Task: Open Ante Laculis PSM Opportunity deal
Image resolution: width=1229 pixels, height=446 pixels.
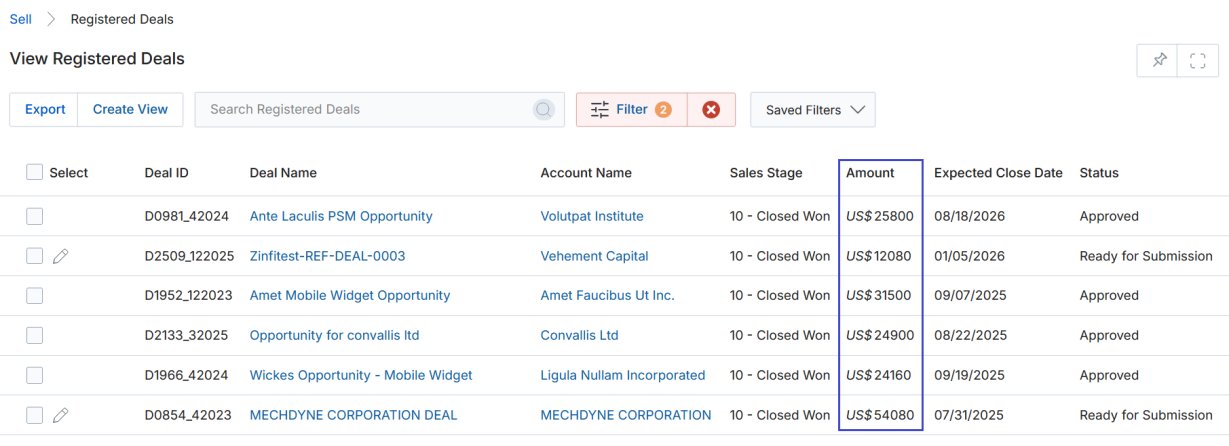Action: (x=341, y=216)
